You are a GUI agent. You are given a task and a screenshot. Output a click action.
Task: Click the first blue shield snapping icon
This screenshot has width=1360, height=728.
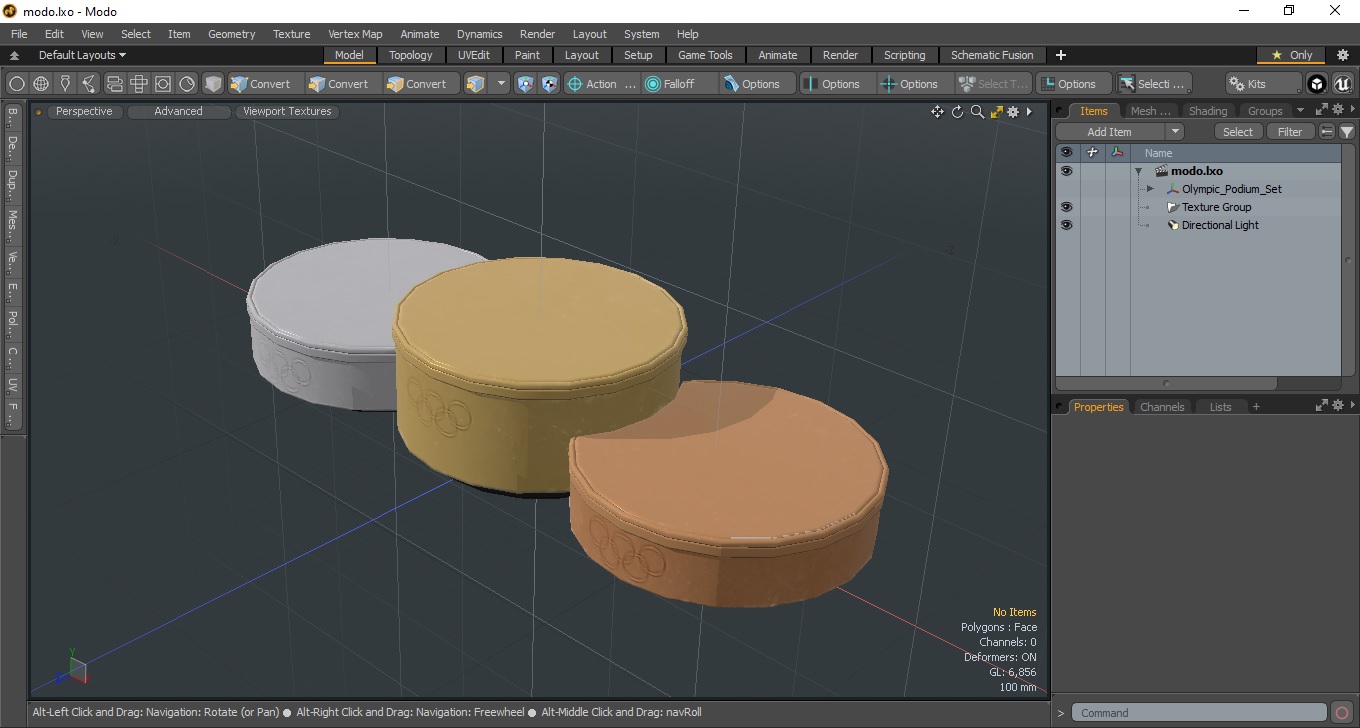click(525, 84)
